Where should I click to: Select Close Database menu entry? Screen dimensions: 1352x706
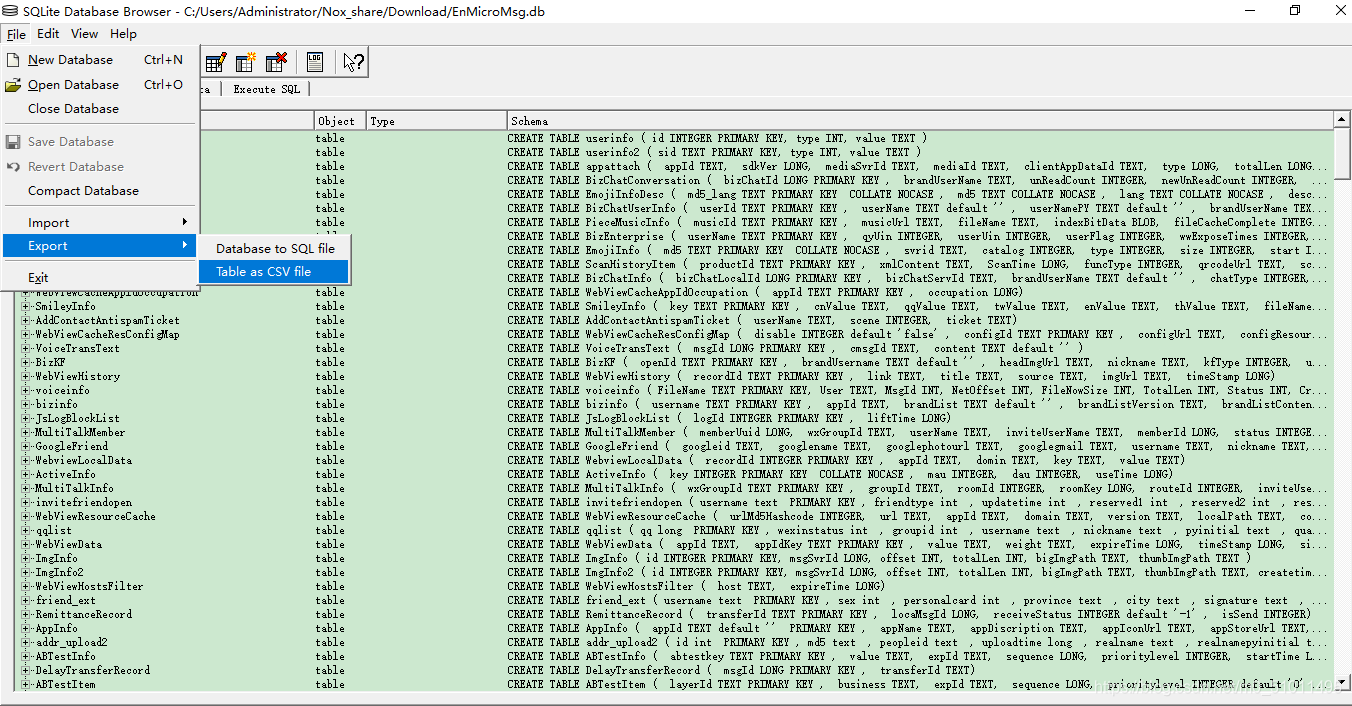pyautogui.click(x=100, y=109)
